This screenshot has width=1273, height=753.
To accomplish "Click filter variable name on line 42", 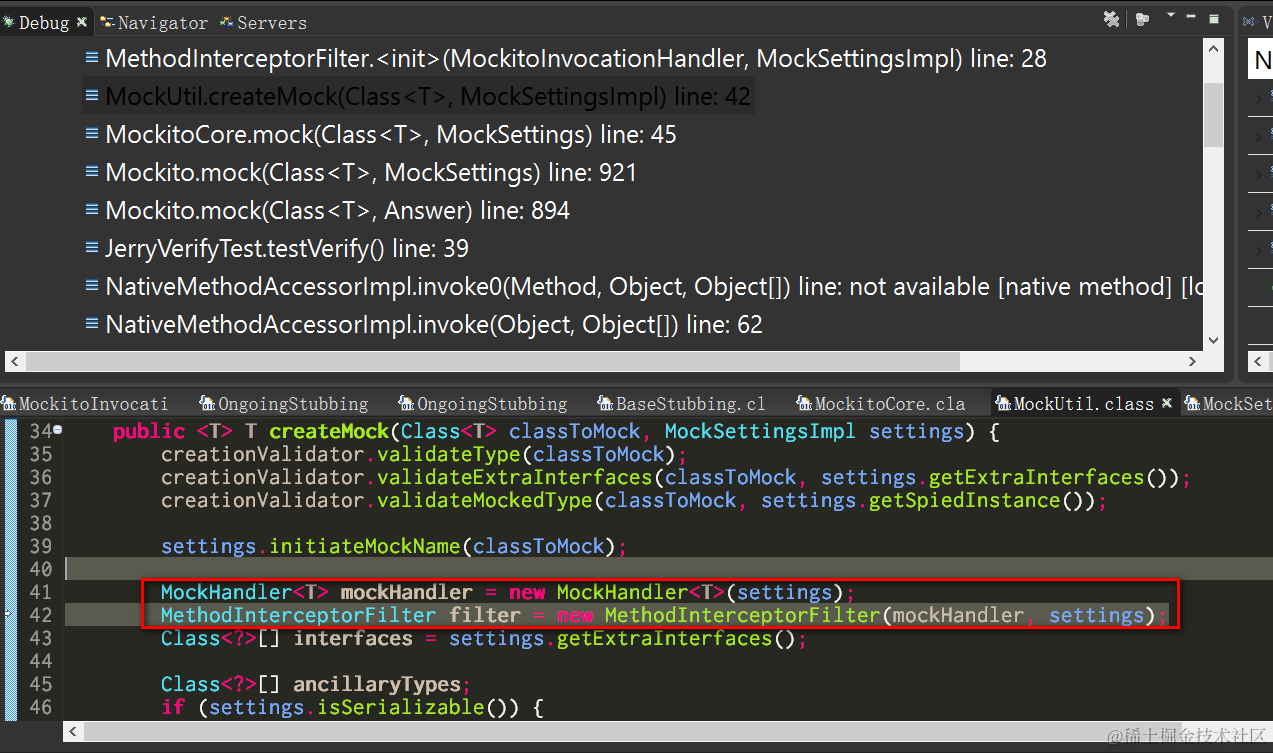I will (485, 616).
